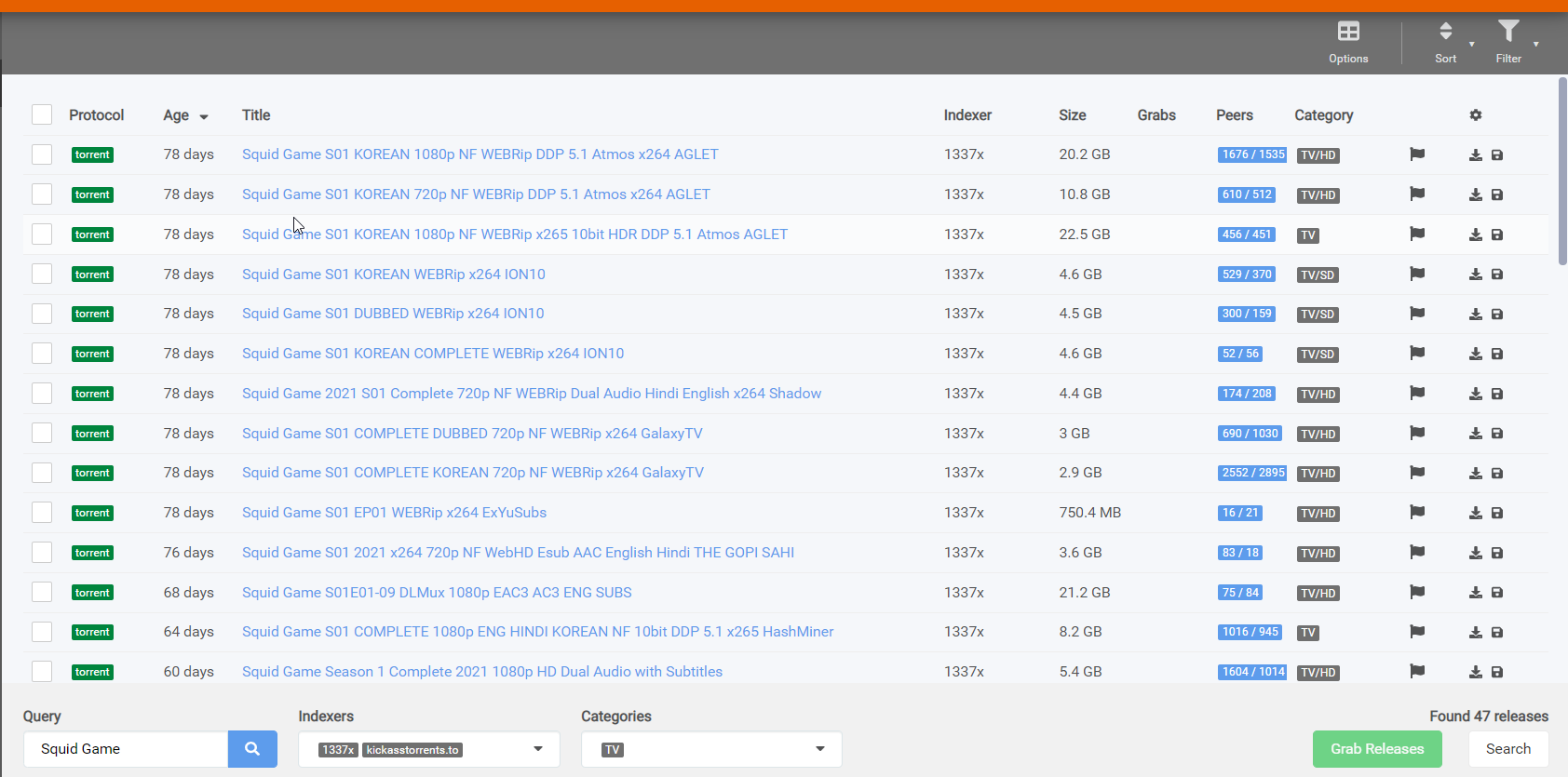Click the kickasstorrents.to indexer tag
Screen dimensions: 1568x777
pos(412,750)
